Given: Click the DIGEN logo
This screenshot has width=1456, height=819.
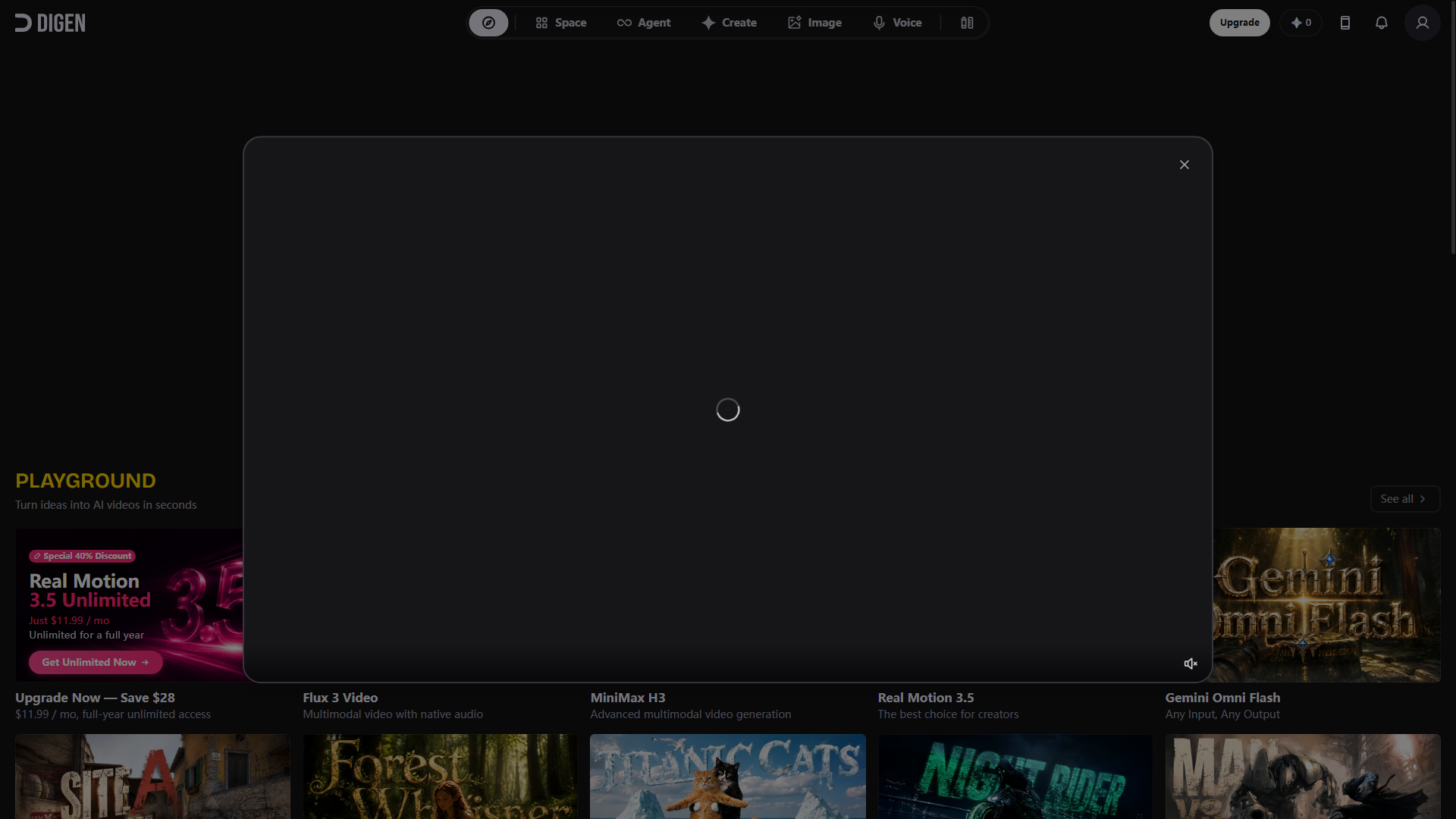Looking at the screenshot, I should click(x=50, y=23).
